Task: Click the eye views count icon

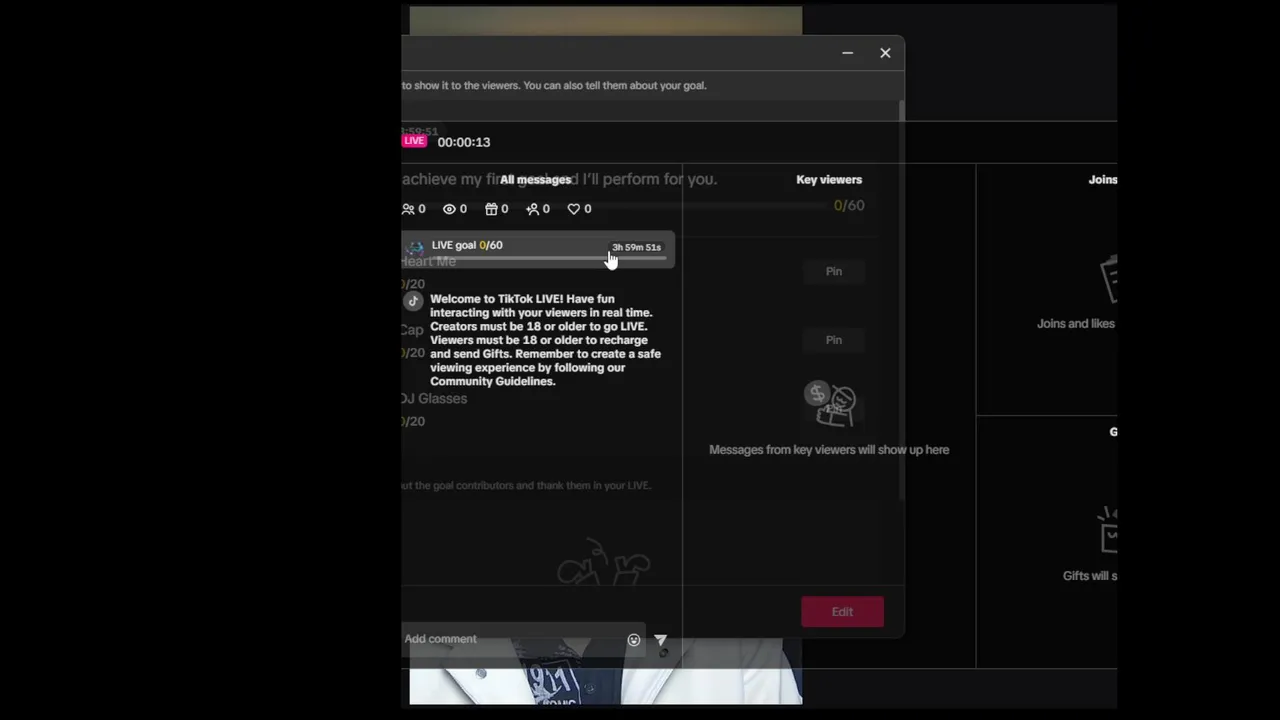Action: (x=449, y=209)
